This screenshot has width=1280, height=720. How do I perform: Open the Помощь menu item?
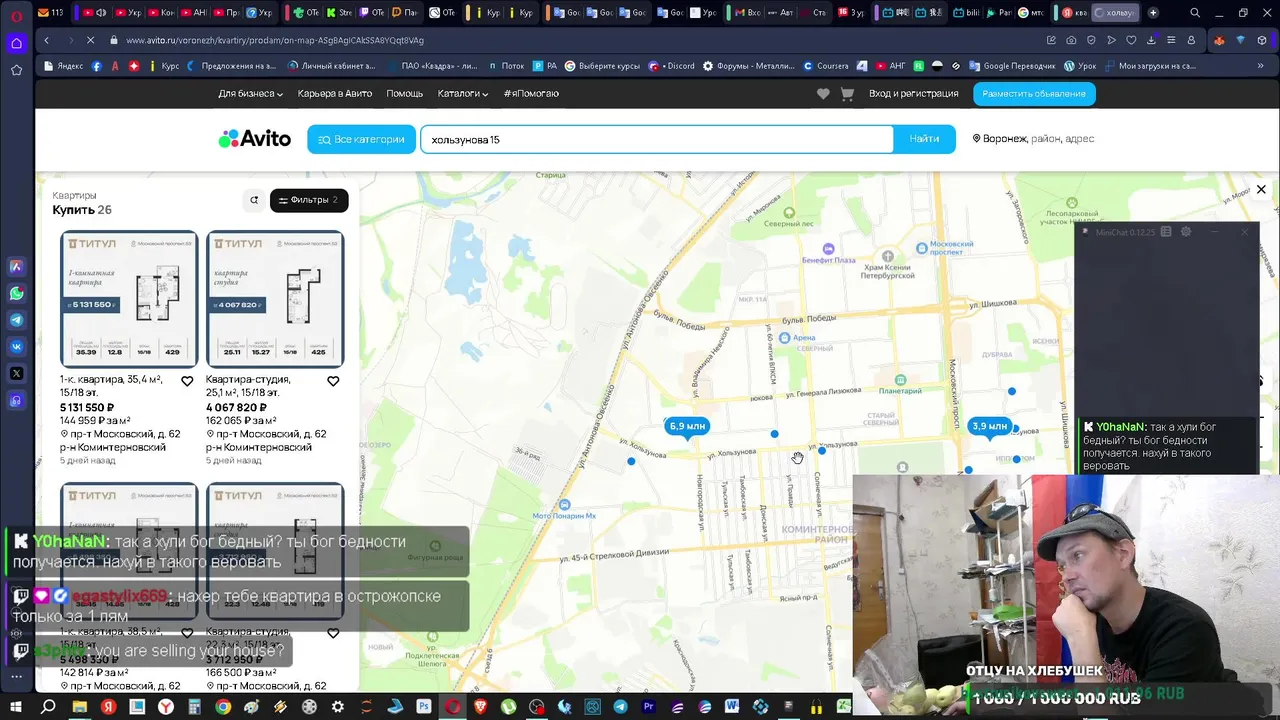[404, 94]
